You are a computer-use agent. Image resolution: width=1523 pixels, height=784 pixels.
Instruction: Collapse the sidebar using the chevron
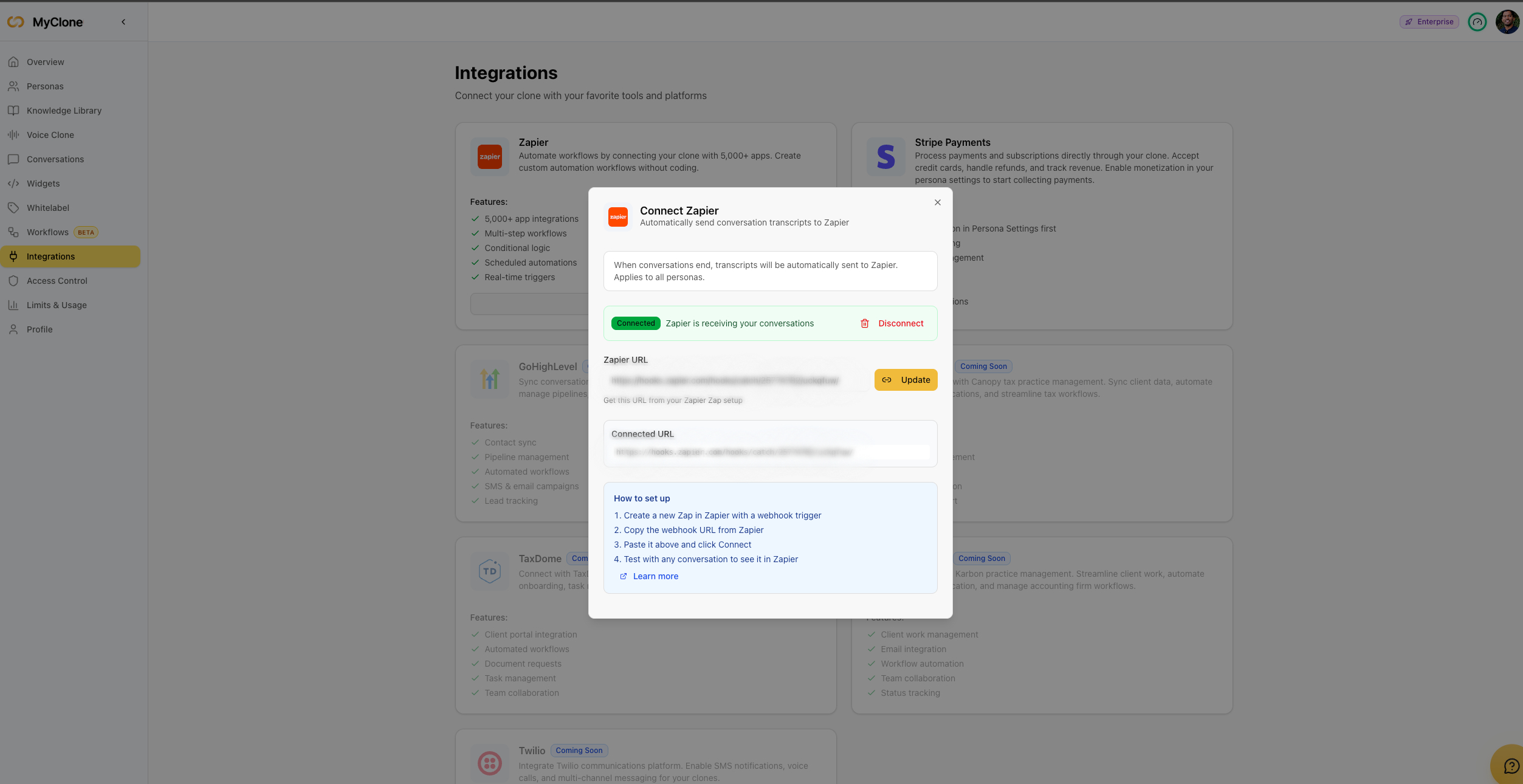(x=123, y=21)
